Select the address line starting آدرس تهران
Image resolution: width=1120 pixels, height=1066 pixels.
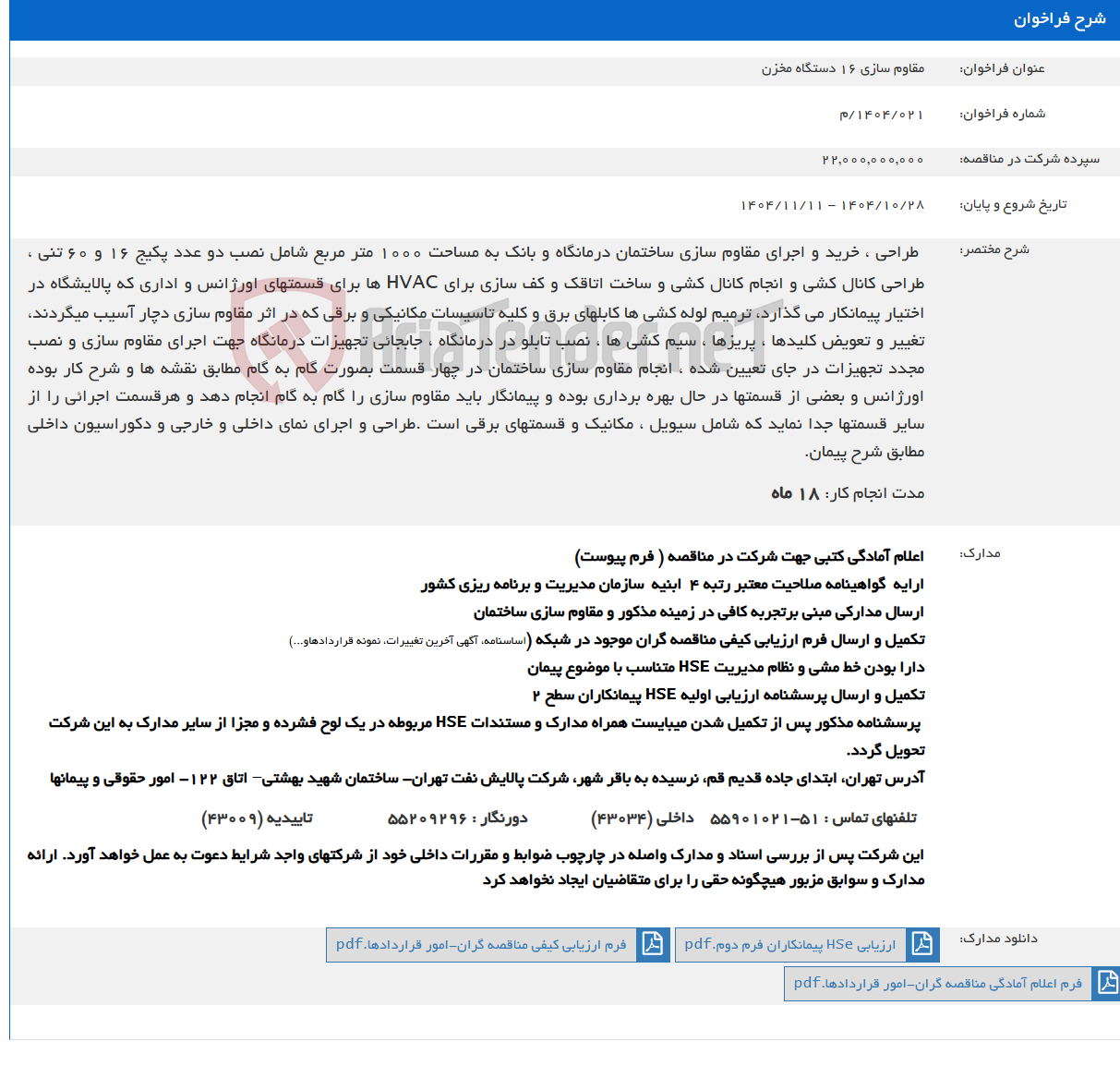[x=487, y=779]
